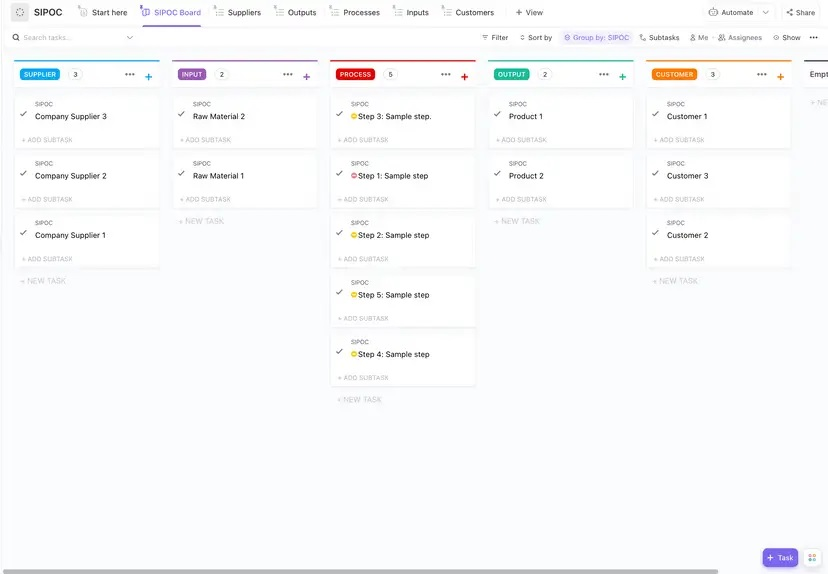
Task: Open the Filter tool
Action: (495, 37)
